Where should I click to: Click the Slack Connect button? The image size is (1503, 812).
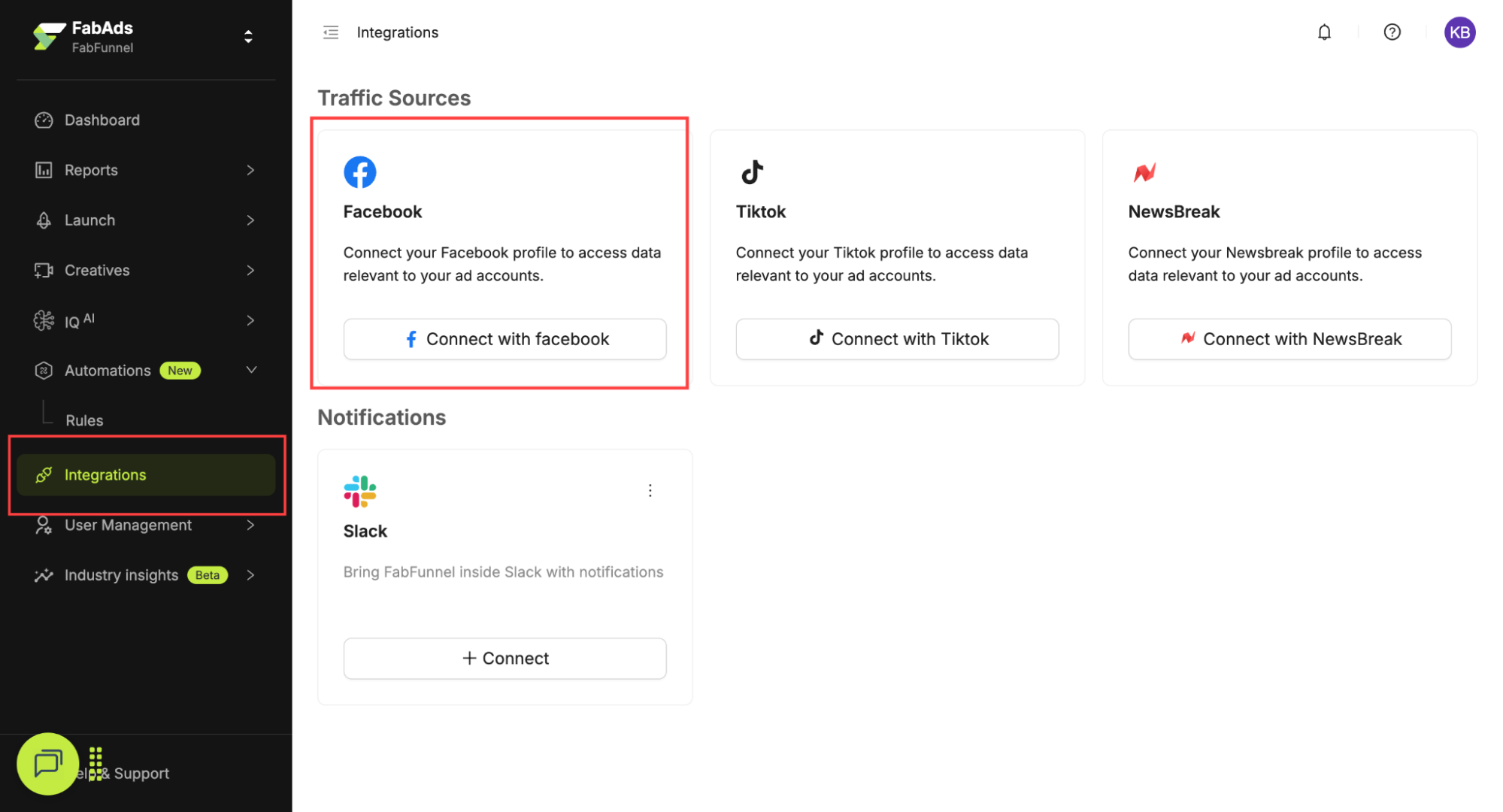pos(505,659)
